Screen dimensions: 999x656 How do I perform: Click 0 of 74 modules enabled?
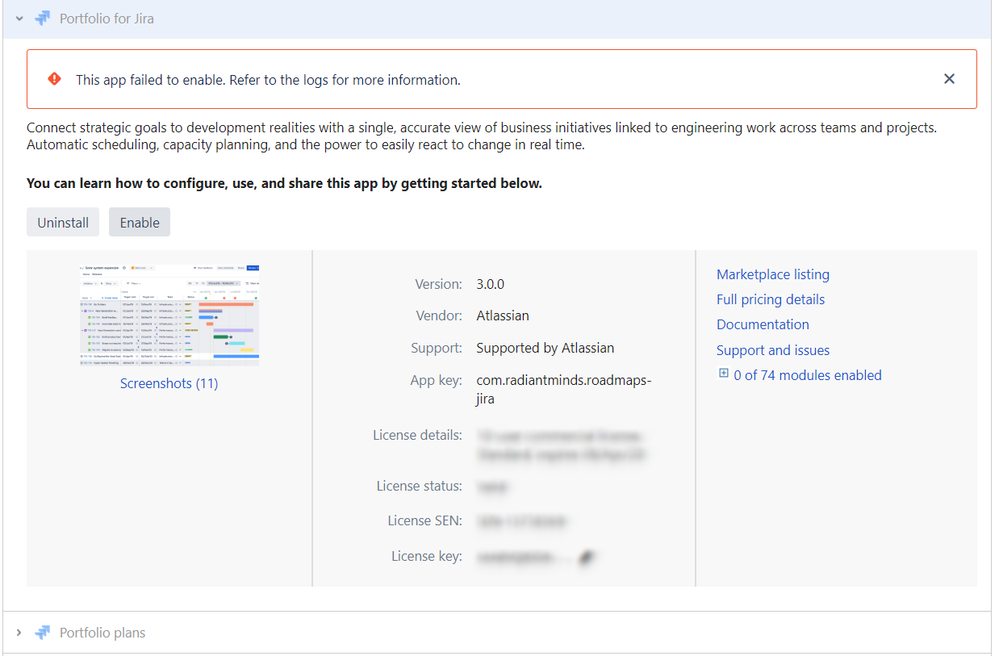tap(807, 375)
